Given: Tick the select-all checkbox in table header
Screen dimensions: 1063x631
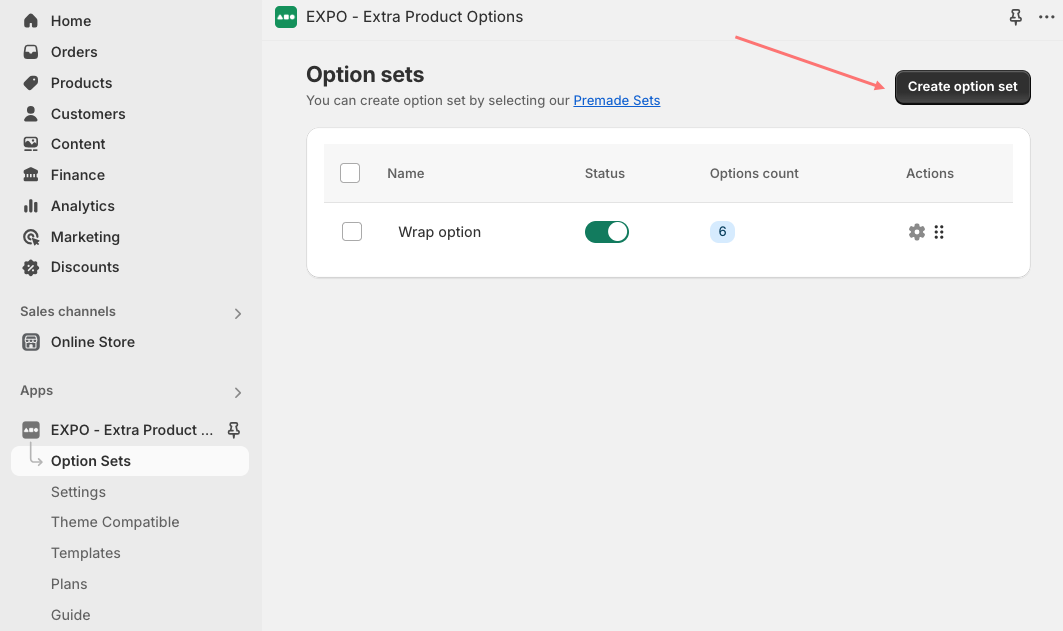Looking at the screenshot, I should point(350,173).
